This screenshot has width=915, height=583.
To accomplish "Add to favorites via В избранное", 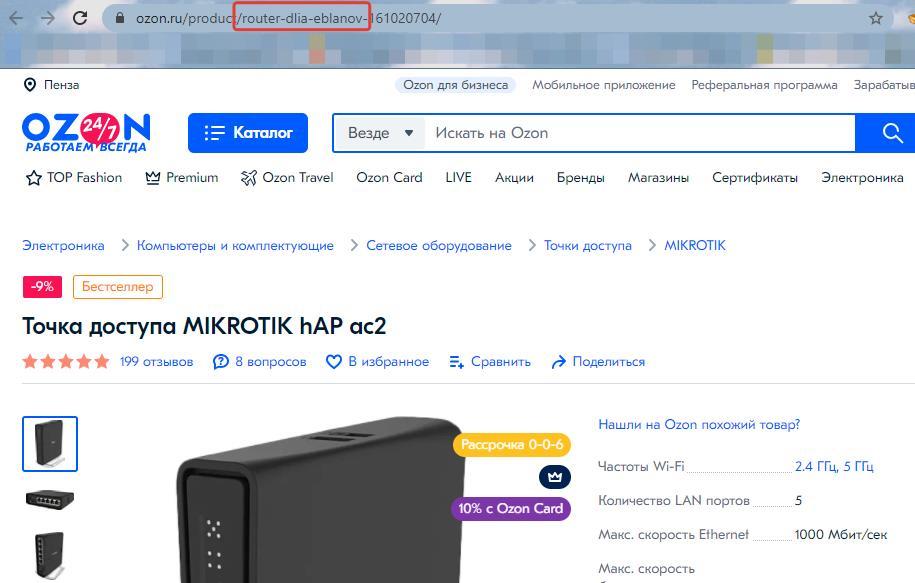I will pyautogui.click(x=377, y=362).
